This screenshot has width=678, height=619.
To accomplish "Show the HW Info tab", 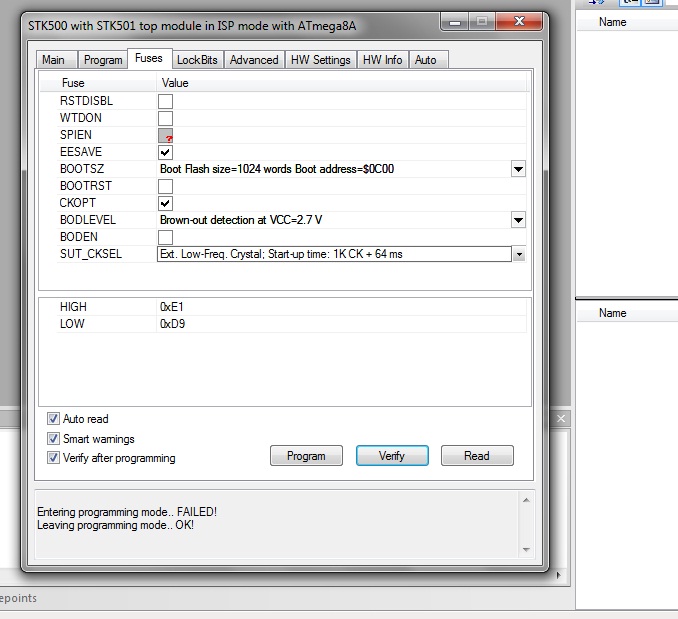I will coord(383,60).
